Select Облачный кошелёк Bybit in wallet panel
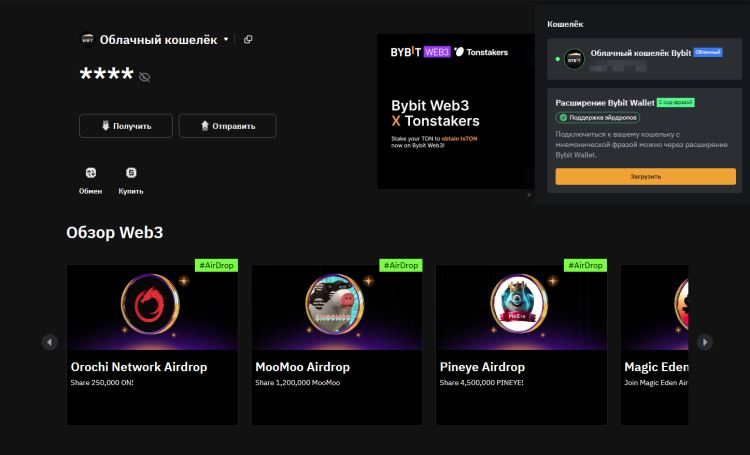 click(644, 59)
